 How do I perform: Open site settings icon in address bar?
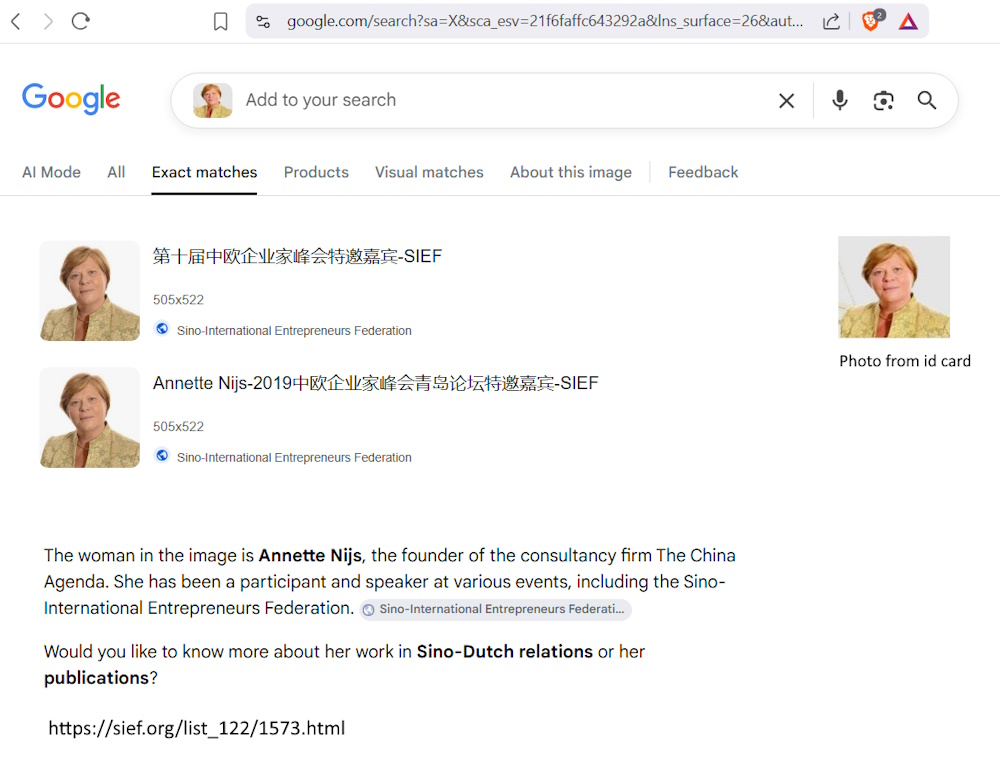click(x=263, y=21)
